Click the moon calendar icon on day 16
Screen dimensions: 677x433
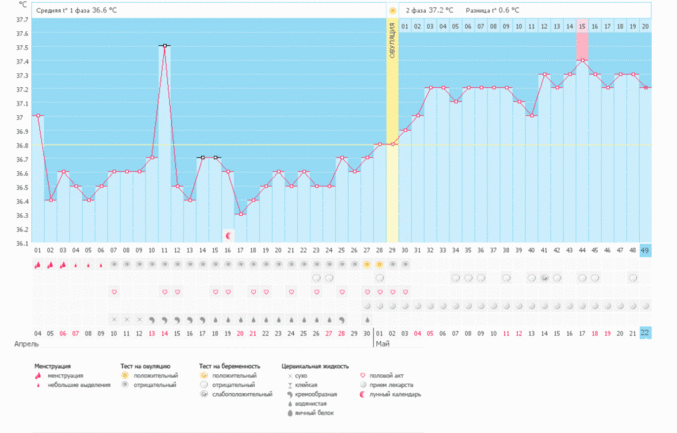(x=228, y=236)
